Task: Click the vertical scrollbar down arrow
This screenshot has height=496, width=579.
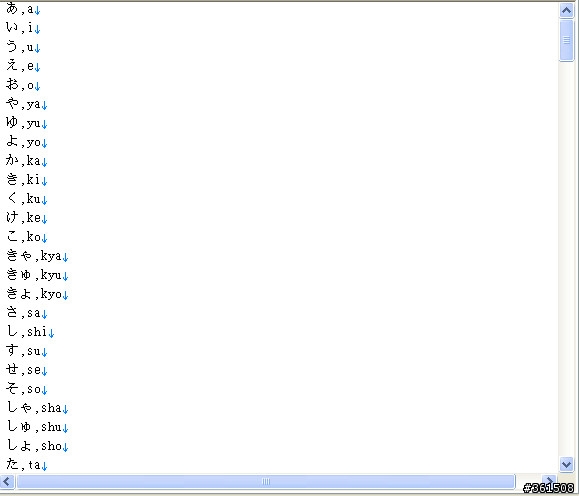Action: coord(566,464)
